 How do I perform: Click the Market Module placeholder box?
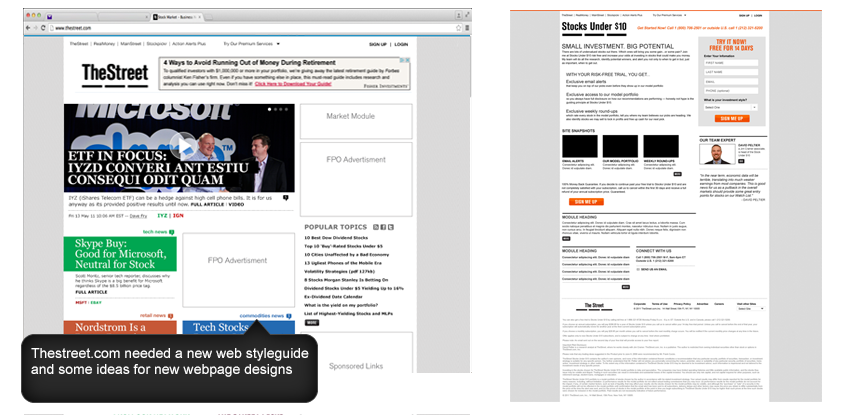click(356, 121)
